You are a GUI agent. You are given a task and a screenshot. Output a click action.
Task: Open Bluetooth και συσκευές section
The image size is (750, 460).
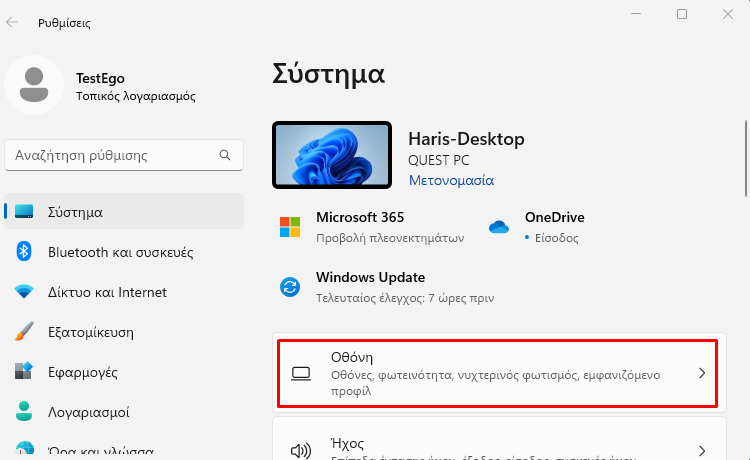coord(124,252)
